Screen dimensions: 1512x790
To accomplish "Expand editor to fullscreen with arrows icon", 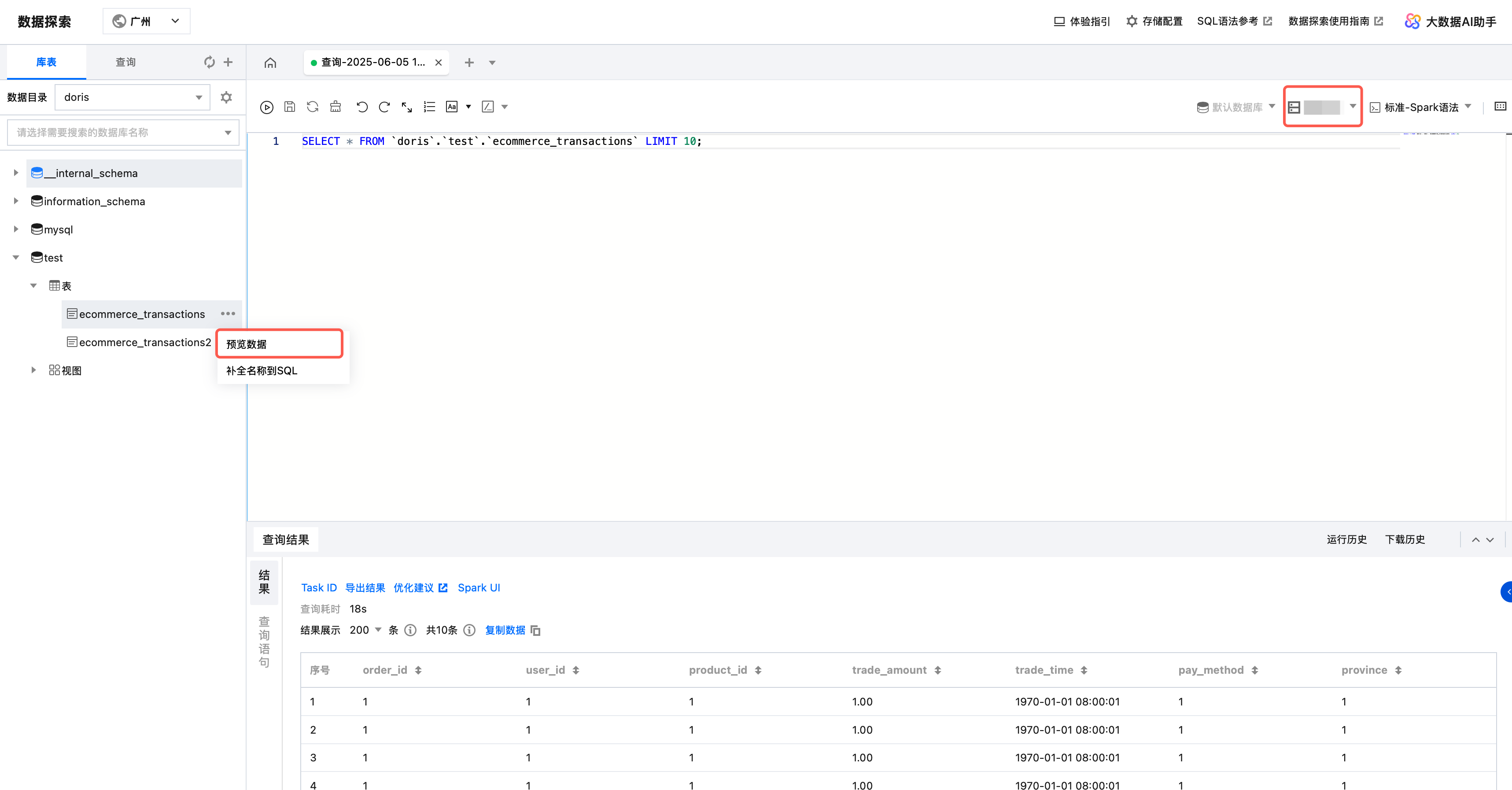I will pos(407,107).
